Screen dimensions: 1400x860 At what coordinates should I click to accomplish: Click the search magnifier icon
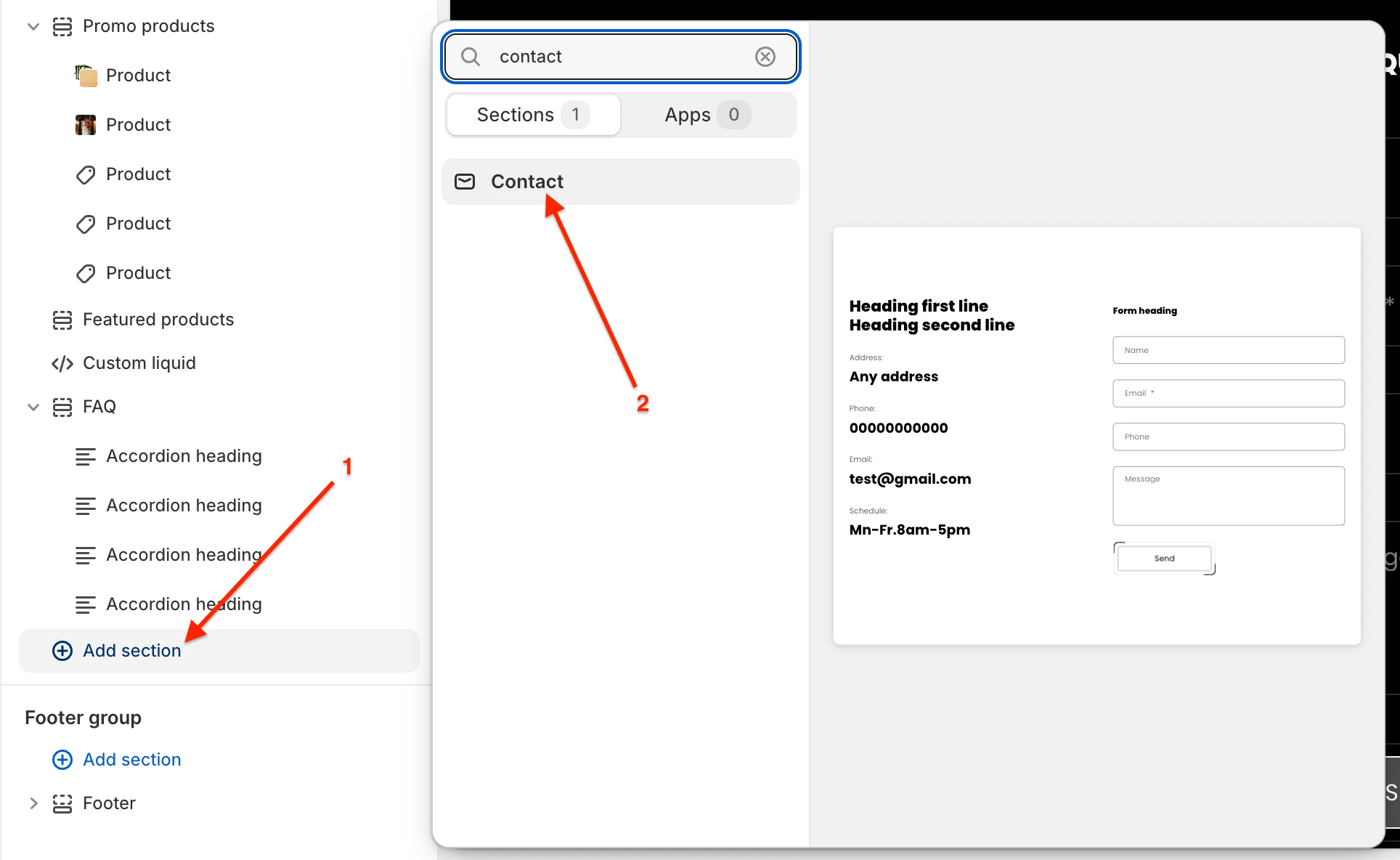(471, 57)
